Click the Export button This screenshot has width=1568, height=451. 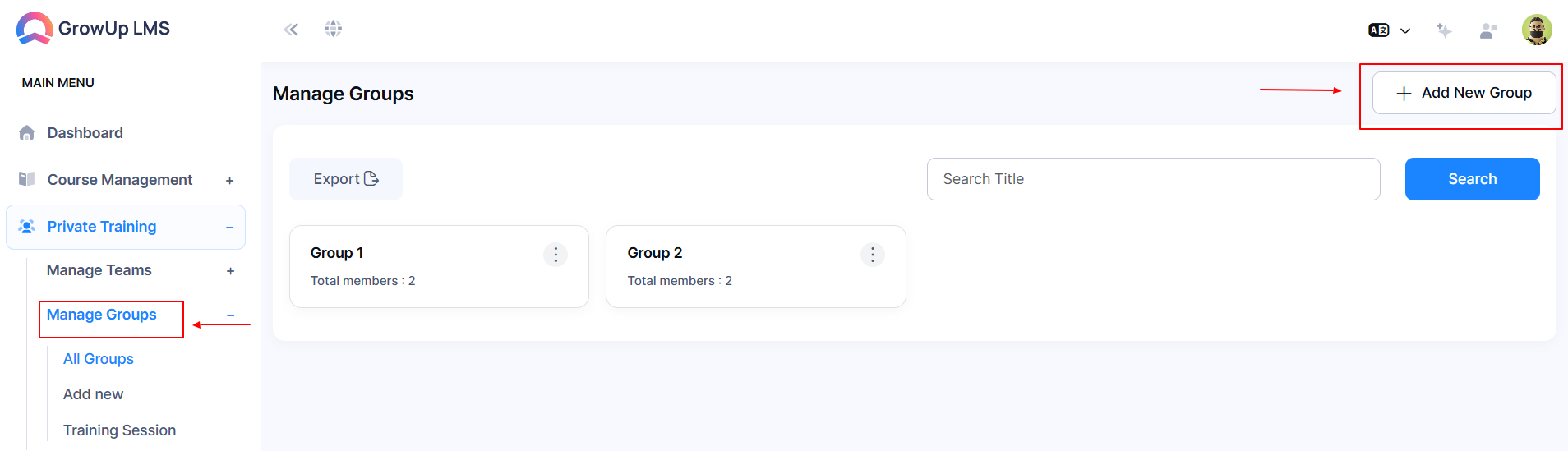pyautogui.click(x=346, y=179)
